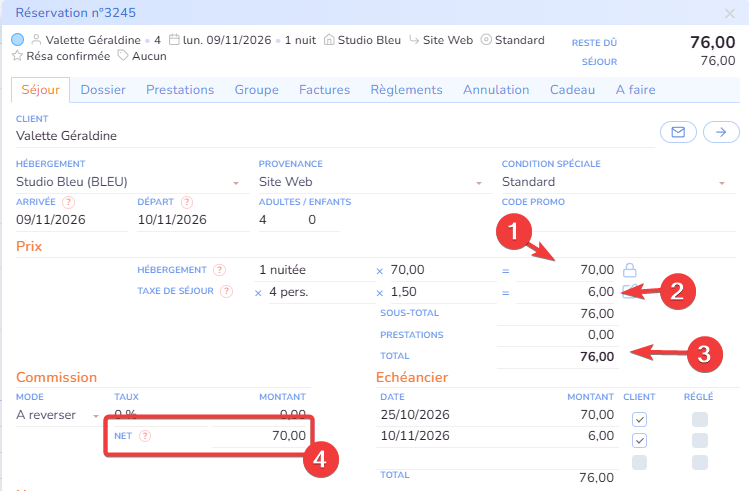Open the Provenance Site Web dropdown

479,183
